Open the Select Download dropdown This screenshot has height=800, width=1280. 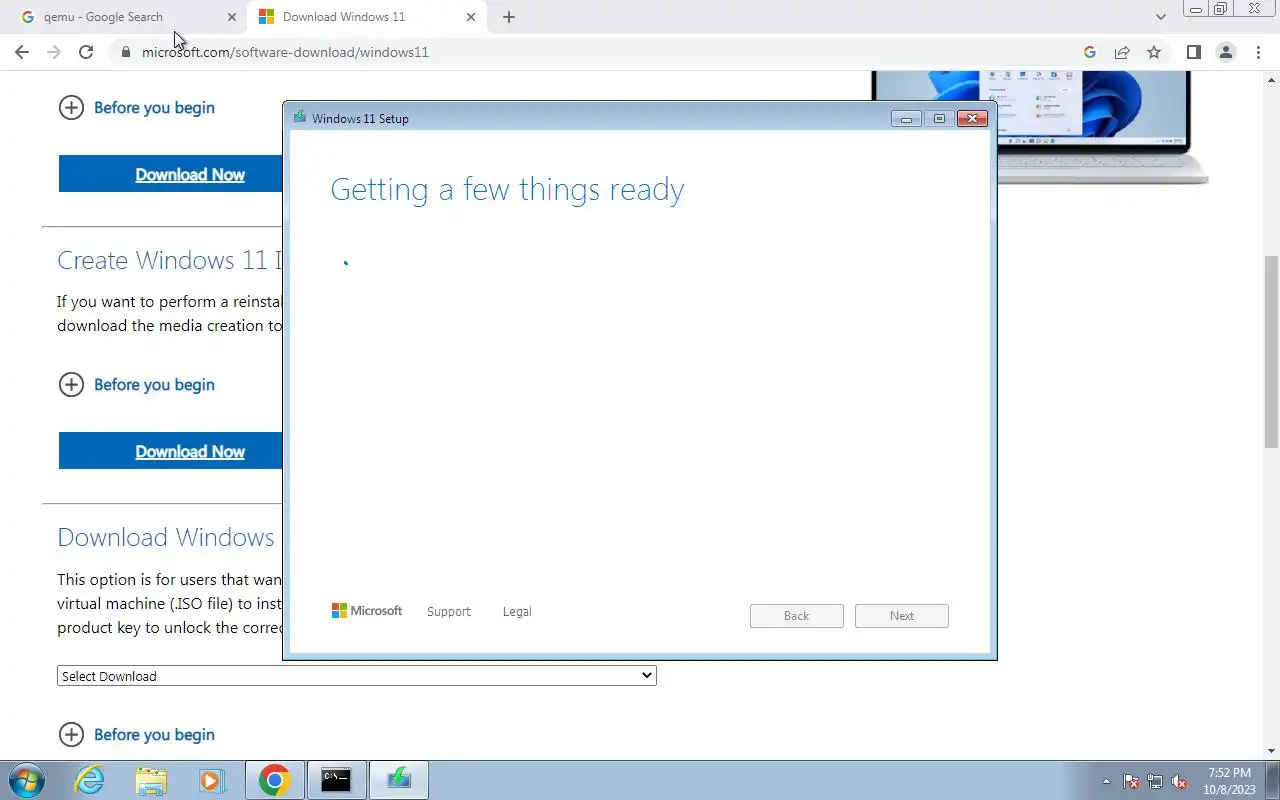tap(356, 676)
